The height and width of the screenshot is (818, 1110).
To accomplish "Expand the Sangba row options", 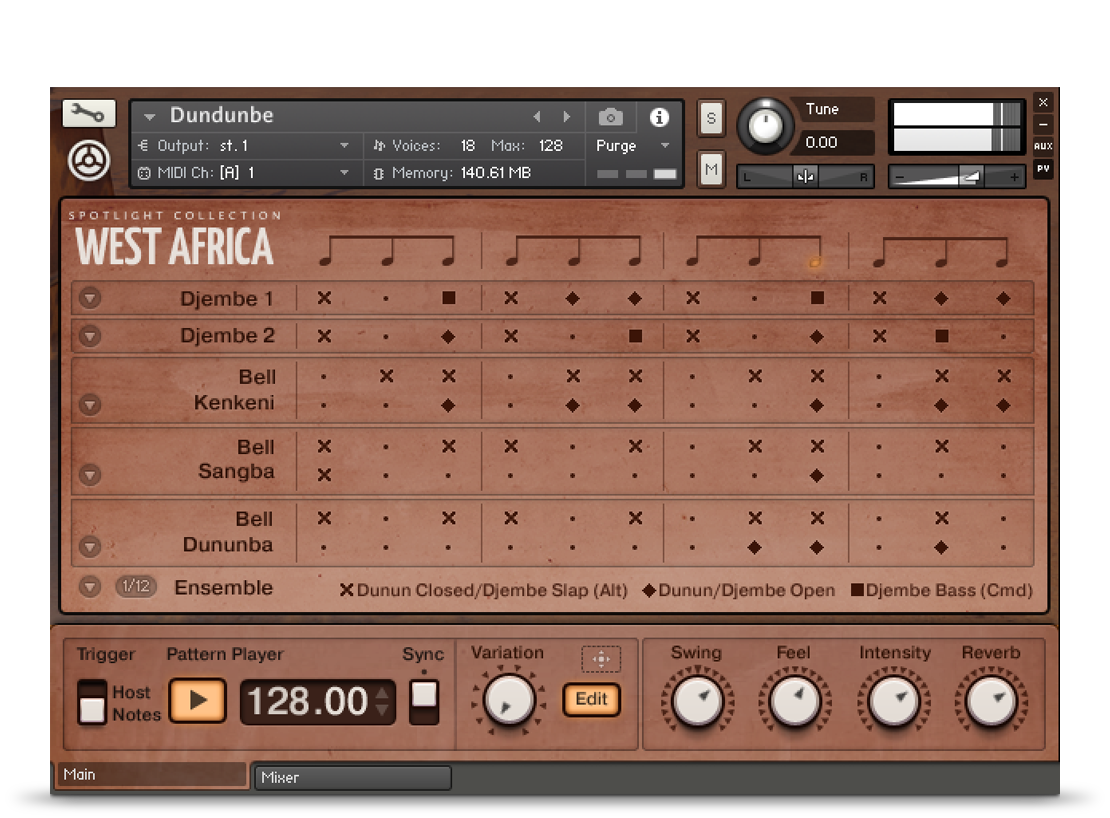I will [x=90, y=474].
